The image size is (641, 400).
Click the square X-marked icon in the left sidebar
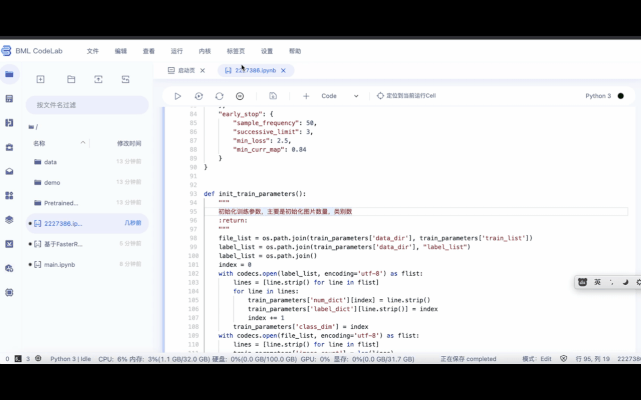pos(9,244)
